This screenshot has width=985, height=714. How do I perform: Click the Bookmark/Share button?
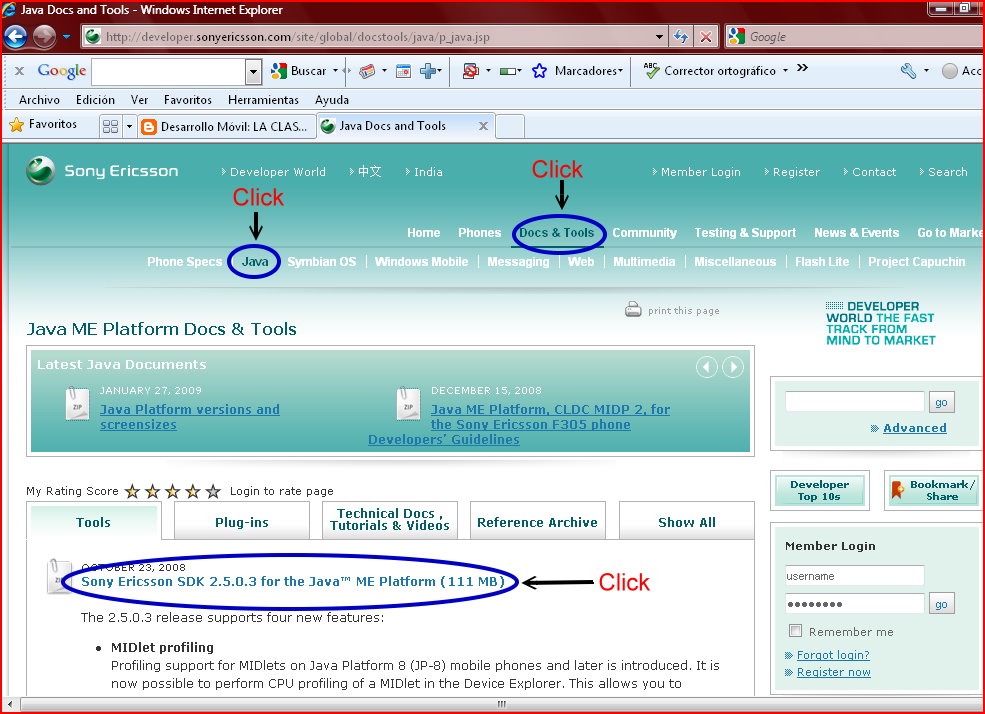point(933,490)
